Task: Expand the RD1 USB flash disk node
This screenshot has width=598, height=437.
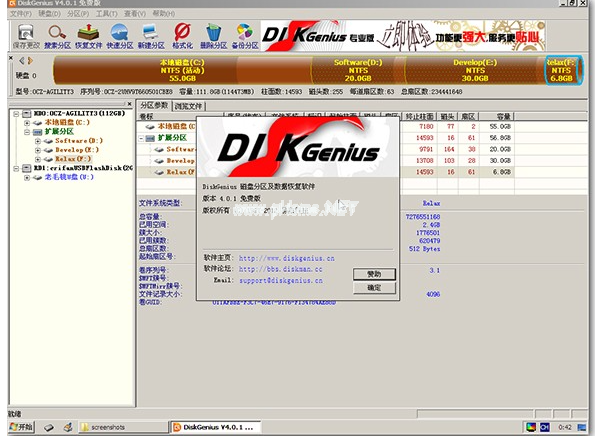Action: coord(16,168)
